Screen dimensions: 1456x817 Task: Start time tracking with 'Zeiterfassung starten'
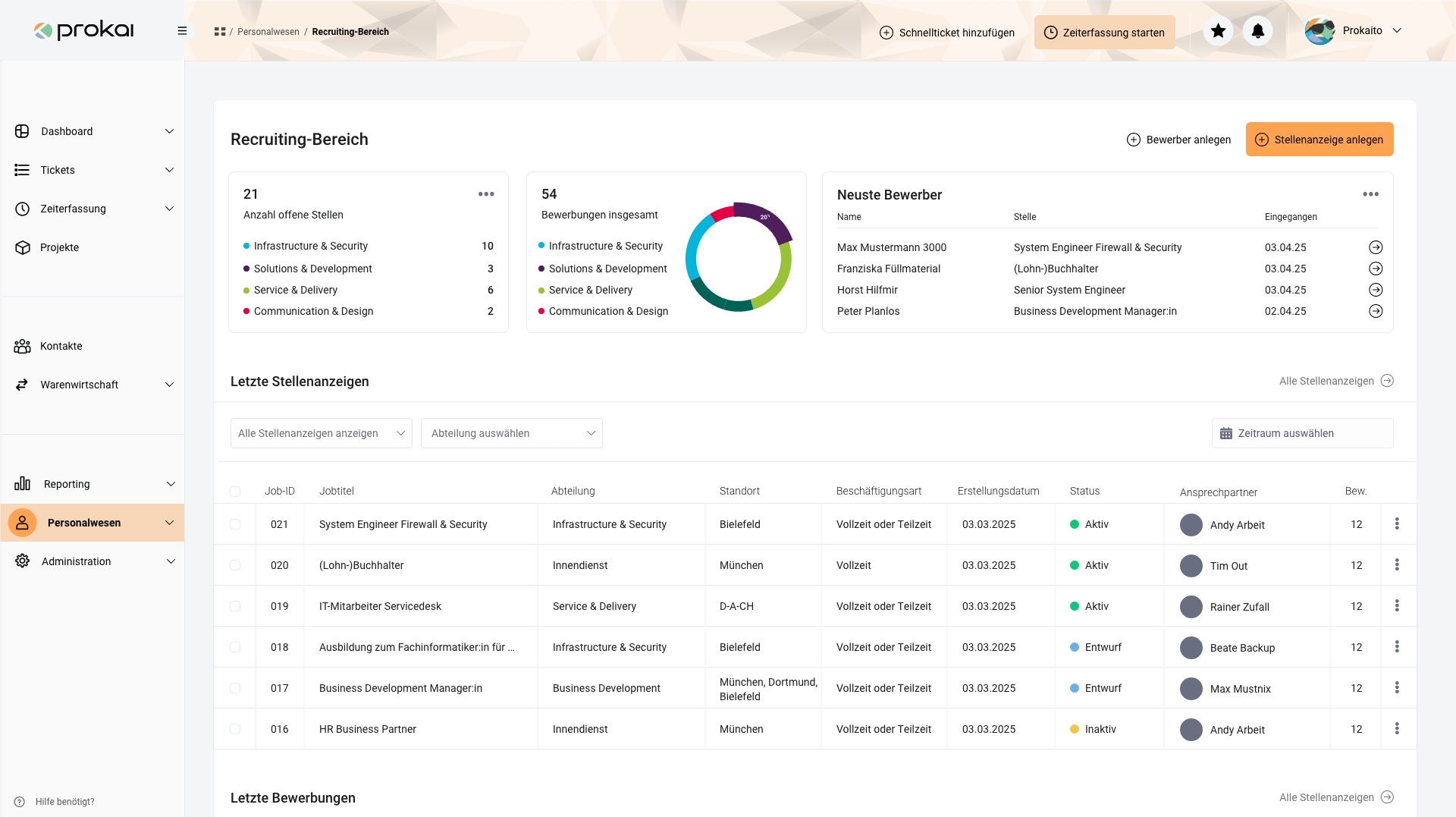[x=1104, y=33]
